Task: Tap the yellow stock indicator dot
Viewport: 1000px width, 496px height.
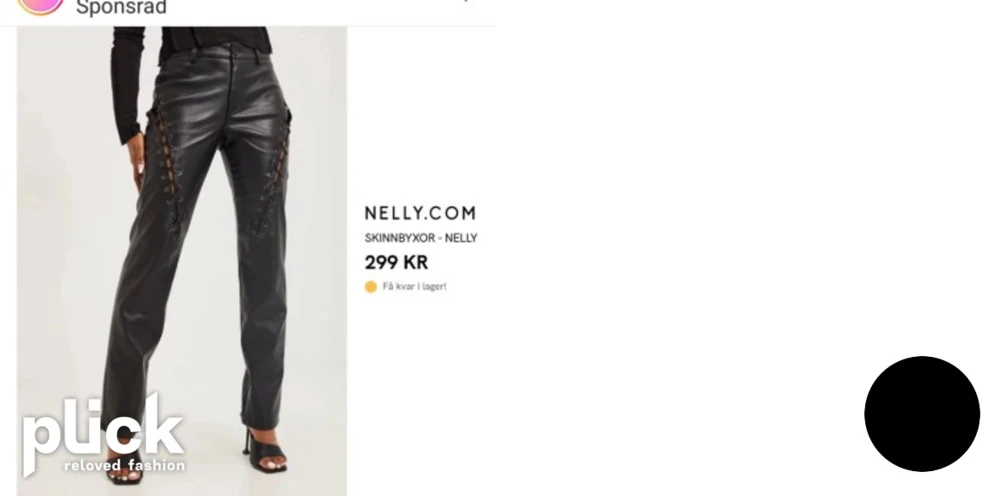Action: pyautogui.click(x=371, y=287)
